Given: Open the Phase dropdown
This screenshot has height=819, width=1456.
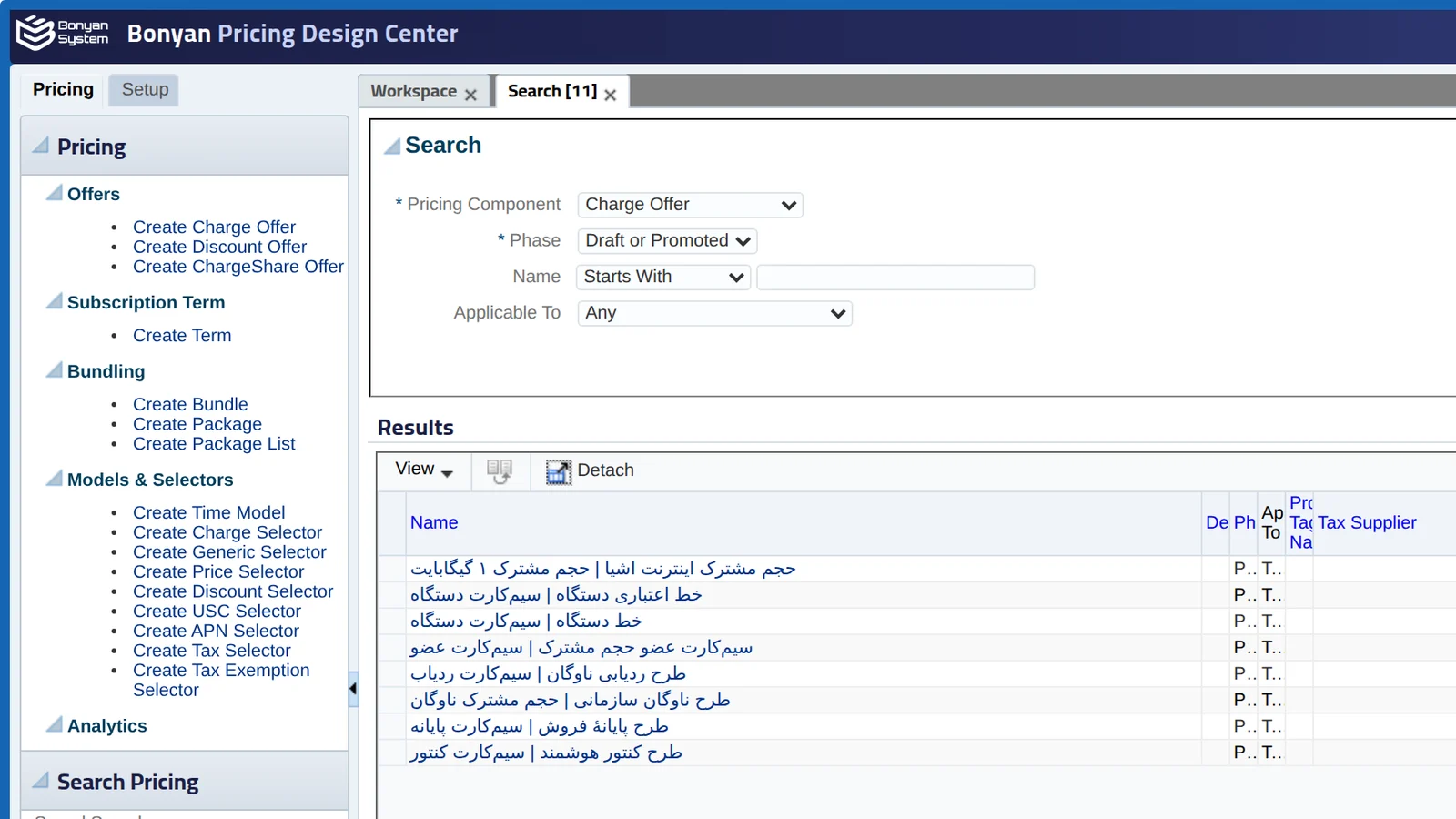Looking at the screenshot, I should coord(667,240).
